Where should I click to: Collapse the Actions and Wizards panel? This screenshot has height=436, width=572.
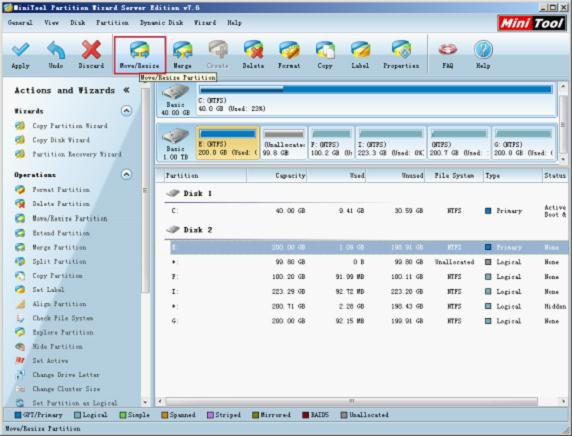tap(127, 90)
